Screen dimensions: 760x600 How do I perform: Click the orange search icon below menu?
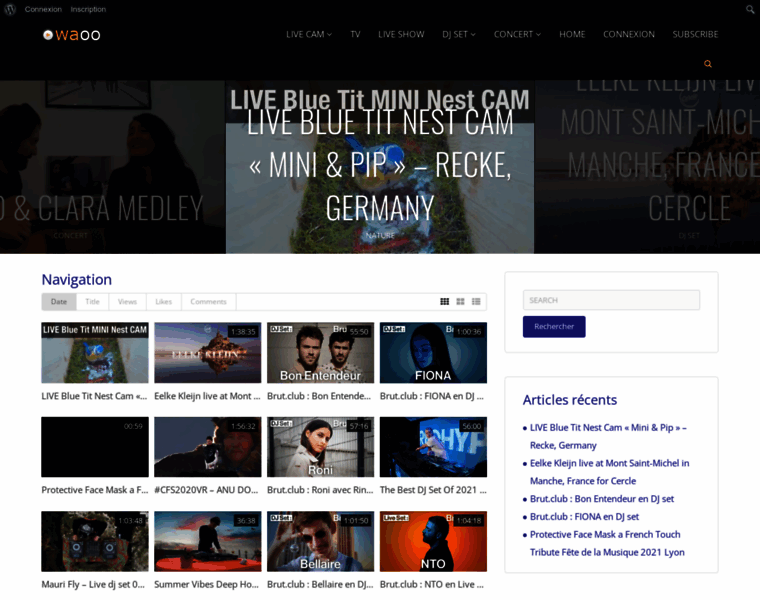(708, 63)
